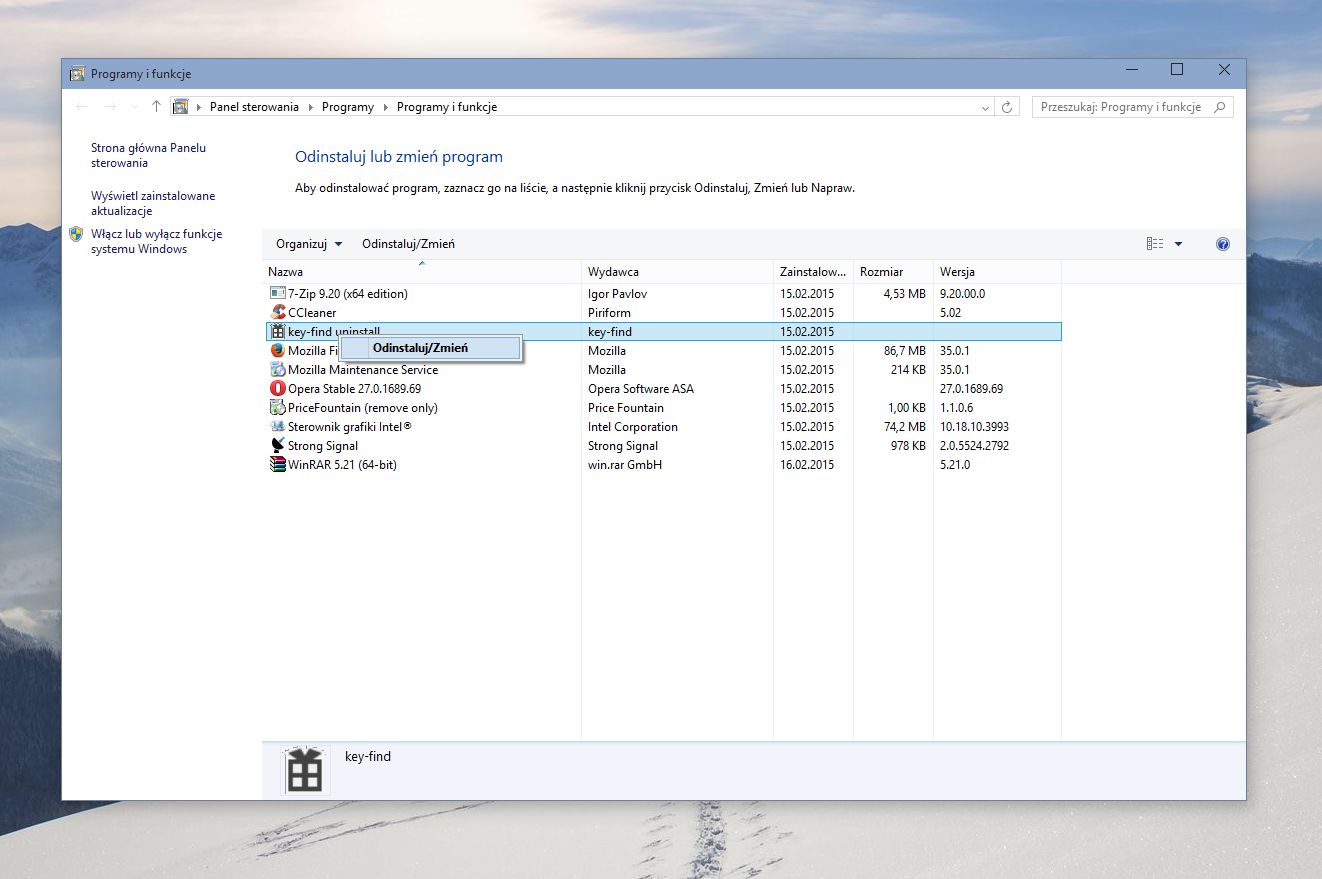
Task: Sort by the Wersja column header
Action: coord(997,272)
